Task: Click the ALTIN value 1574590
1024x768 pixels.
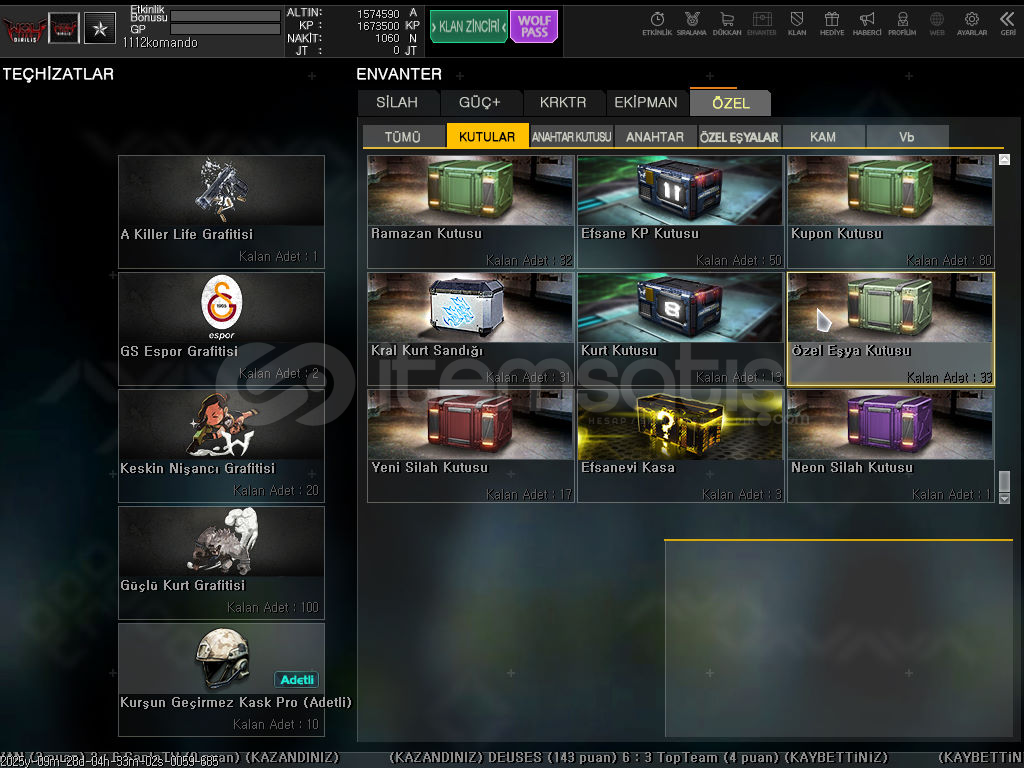Action: 378,14
